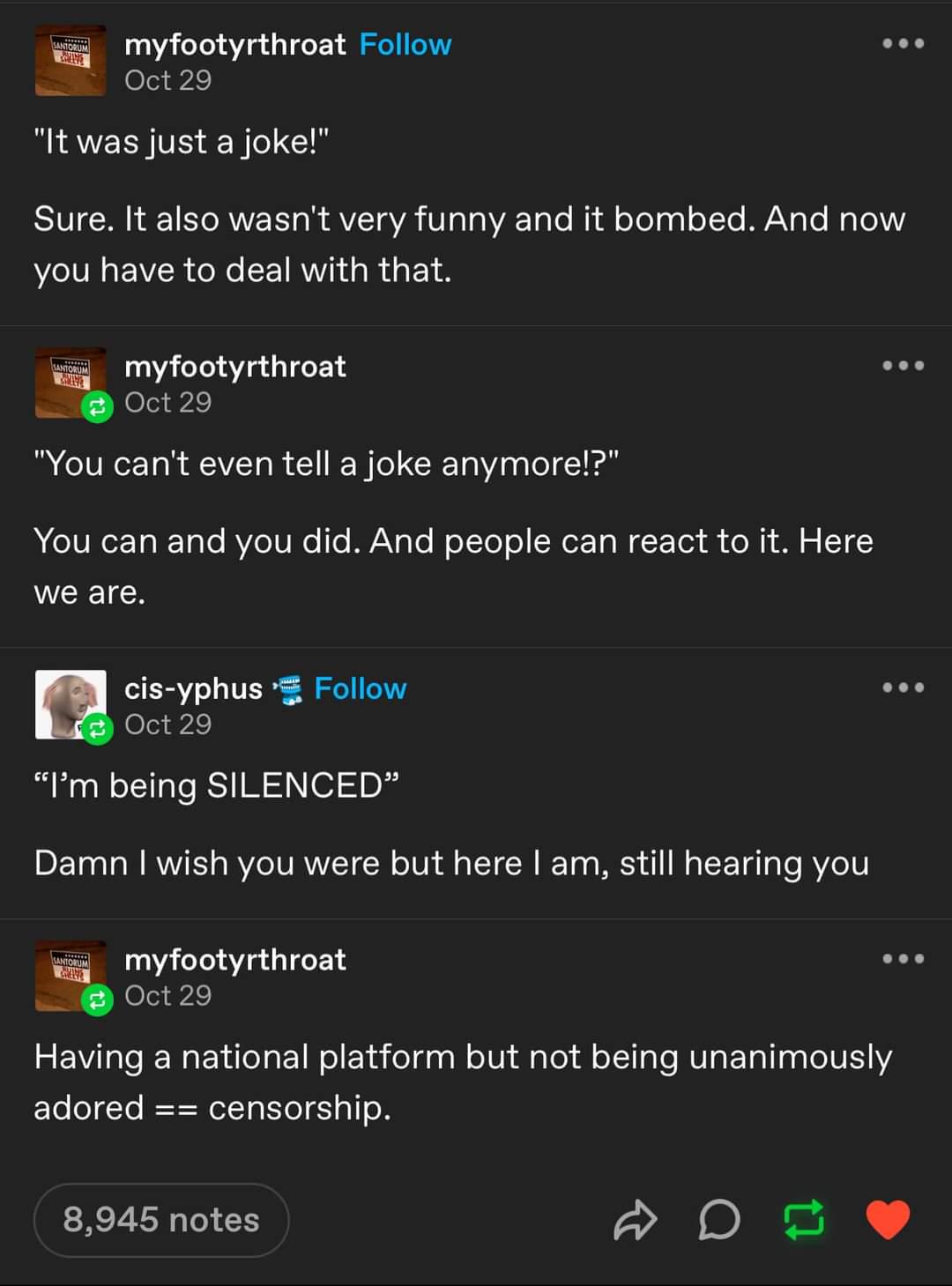The width and height of the screenshot is (952, 1286).
Task: Open myfootyrthroat username on last post
Action: [x=235, y=959]
